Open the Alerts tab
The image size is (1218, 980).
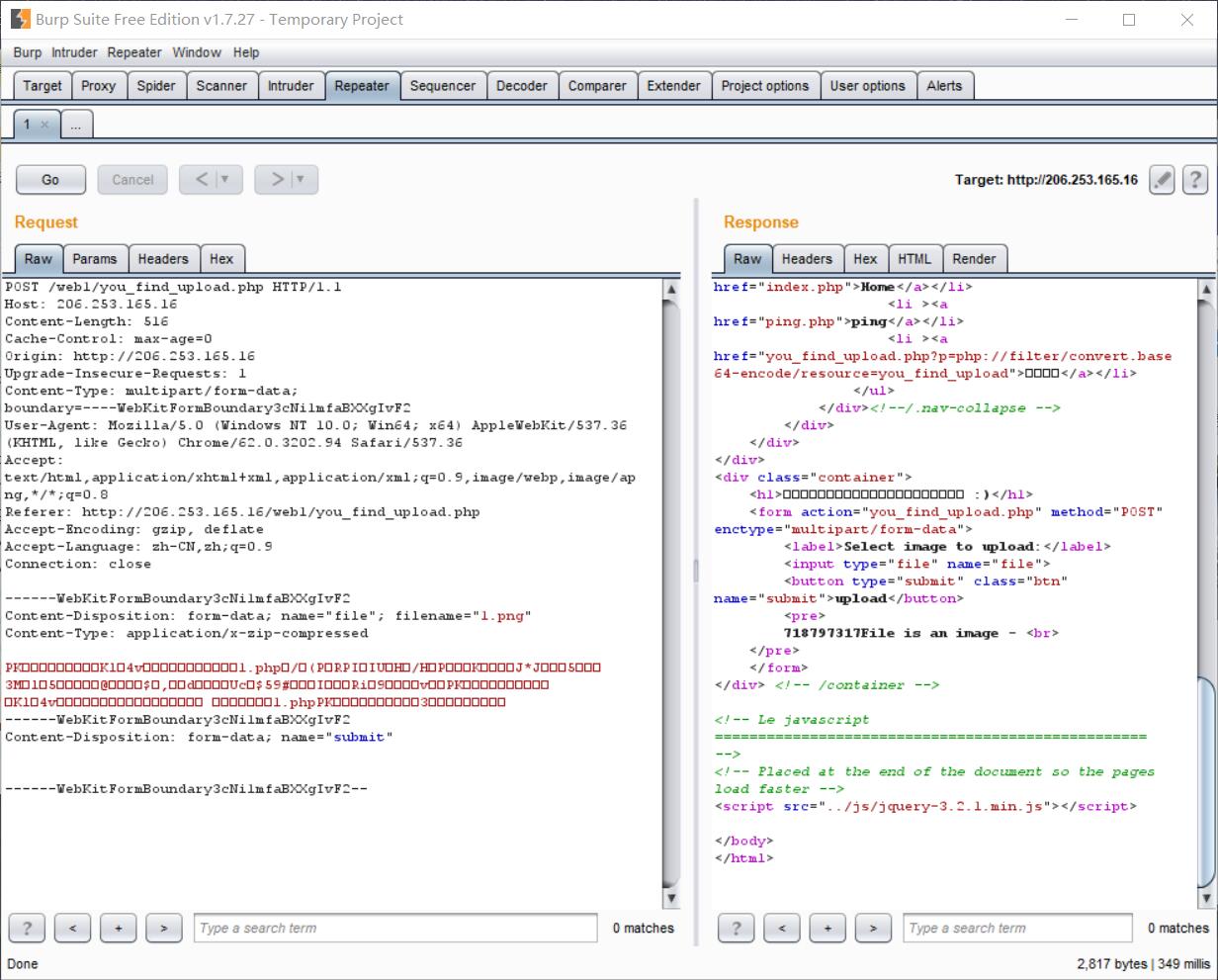point(944,86)
